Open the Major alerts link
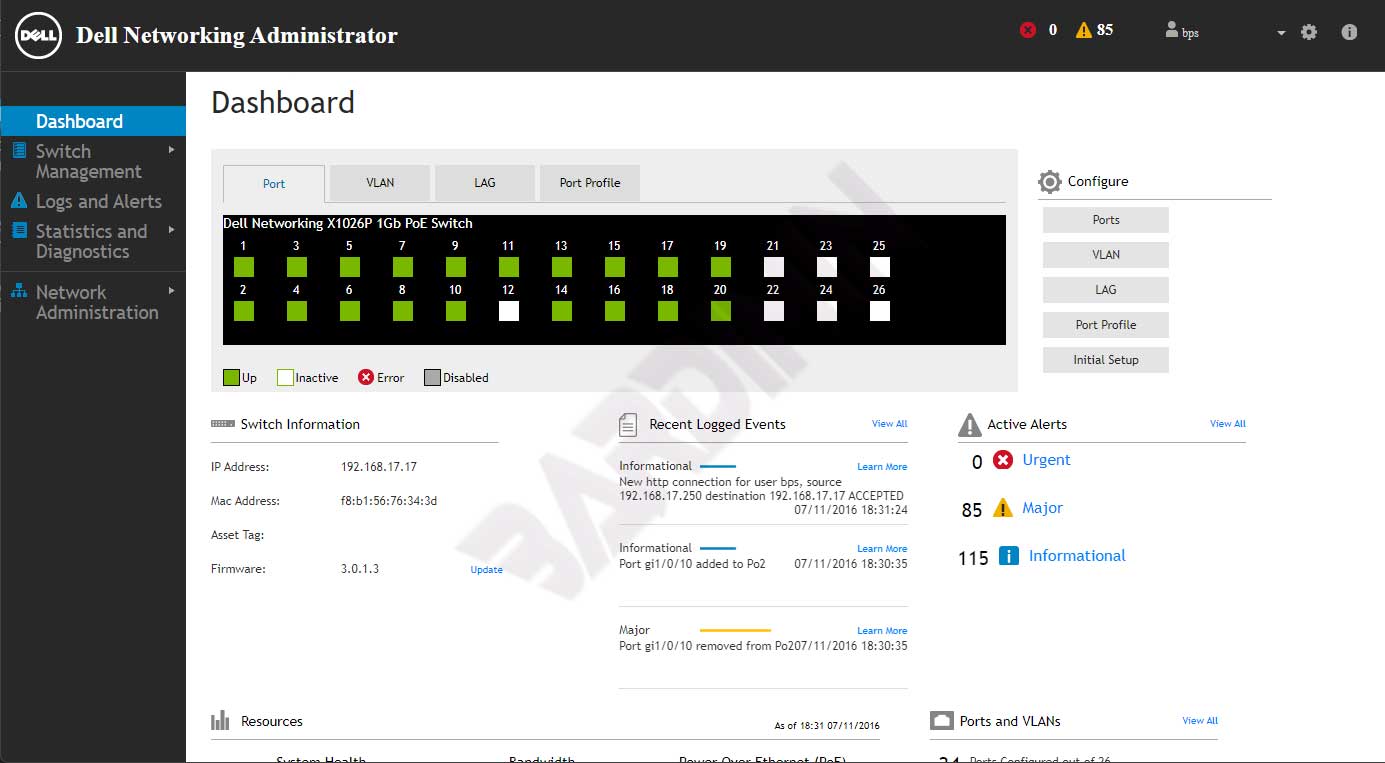1385x763 pixels. [x=1042, y=508]
